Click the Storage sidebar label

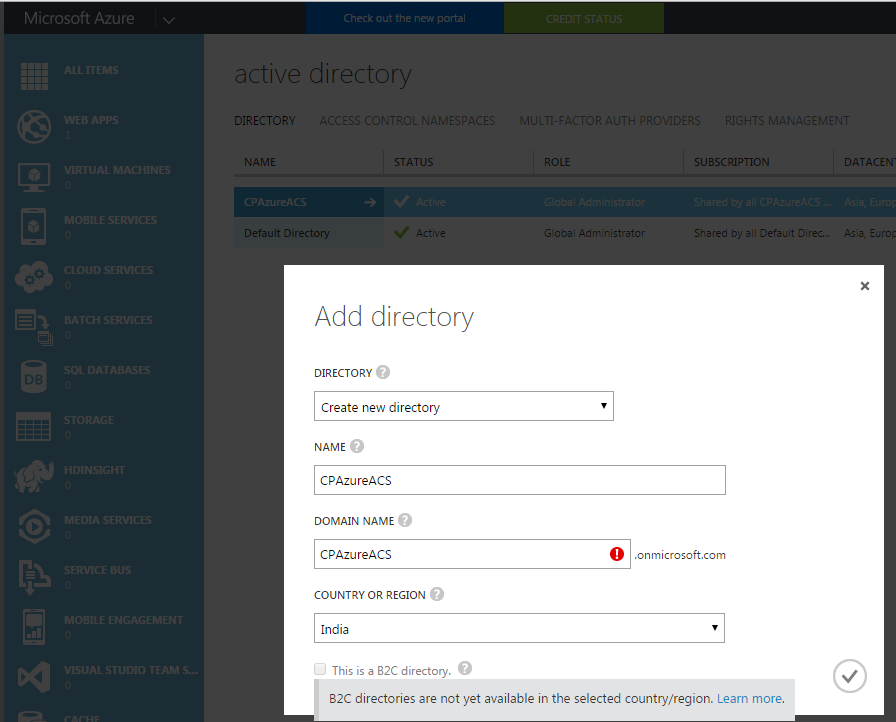89,420
